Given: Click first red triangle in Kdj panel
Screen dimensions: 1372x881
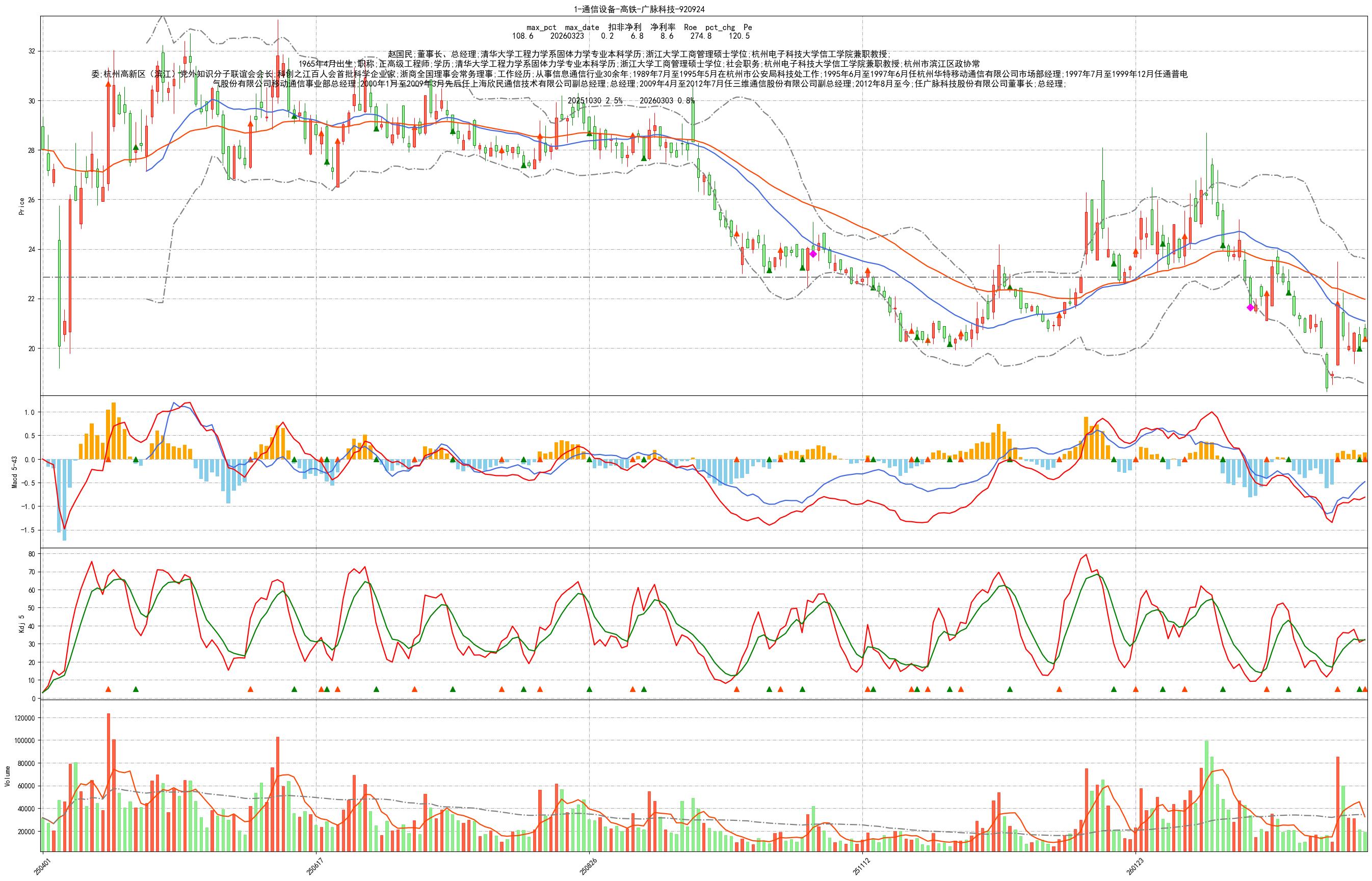Looking at the screenshot, I should (x=108, y=689).
